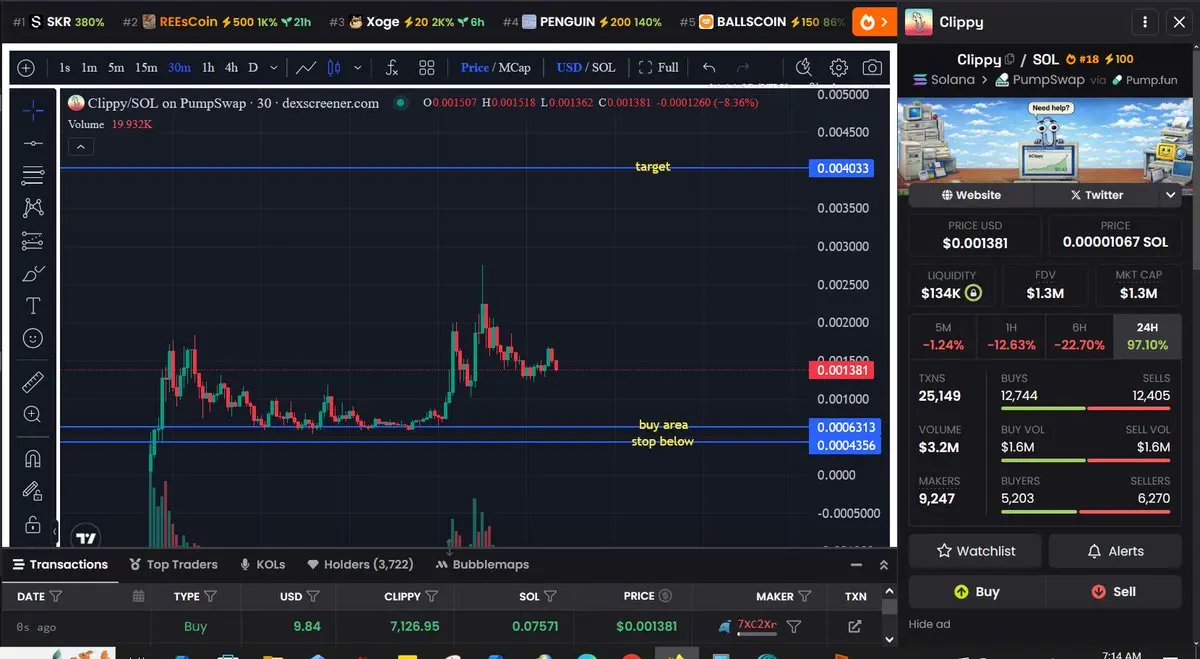The height and width of the screenshot is (659, 1200).
Task: Open the indicators fx menu
Action: click(392, 68)
